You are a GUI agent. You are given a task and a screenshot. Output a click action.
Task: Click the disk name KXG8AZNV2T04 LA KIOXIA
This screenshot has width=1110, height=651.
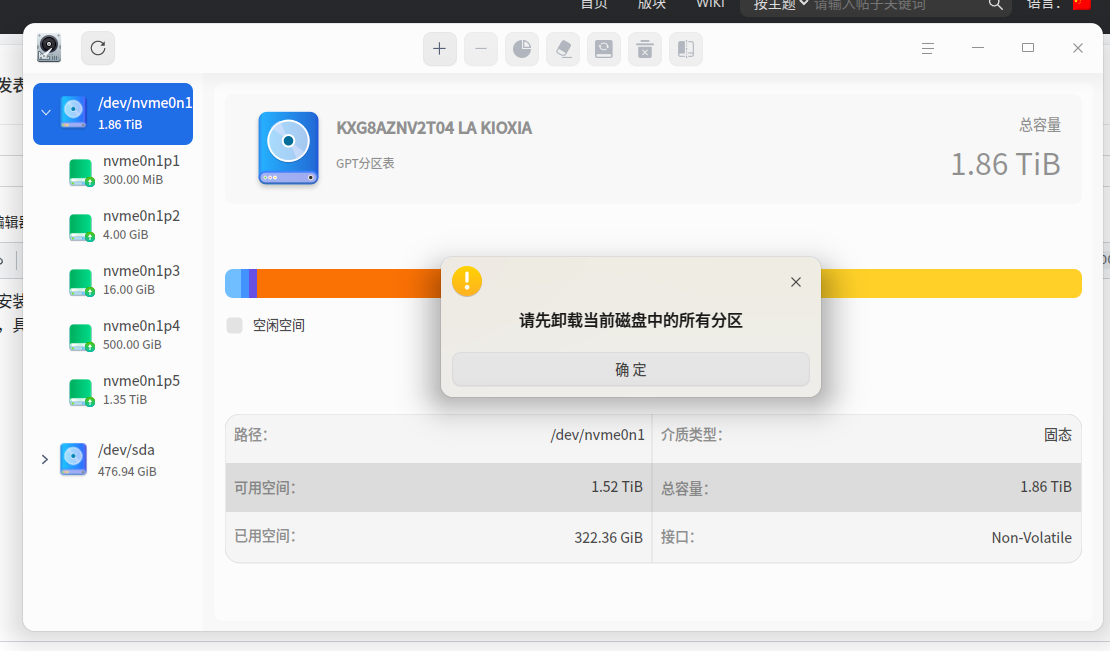coord(434,128)
